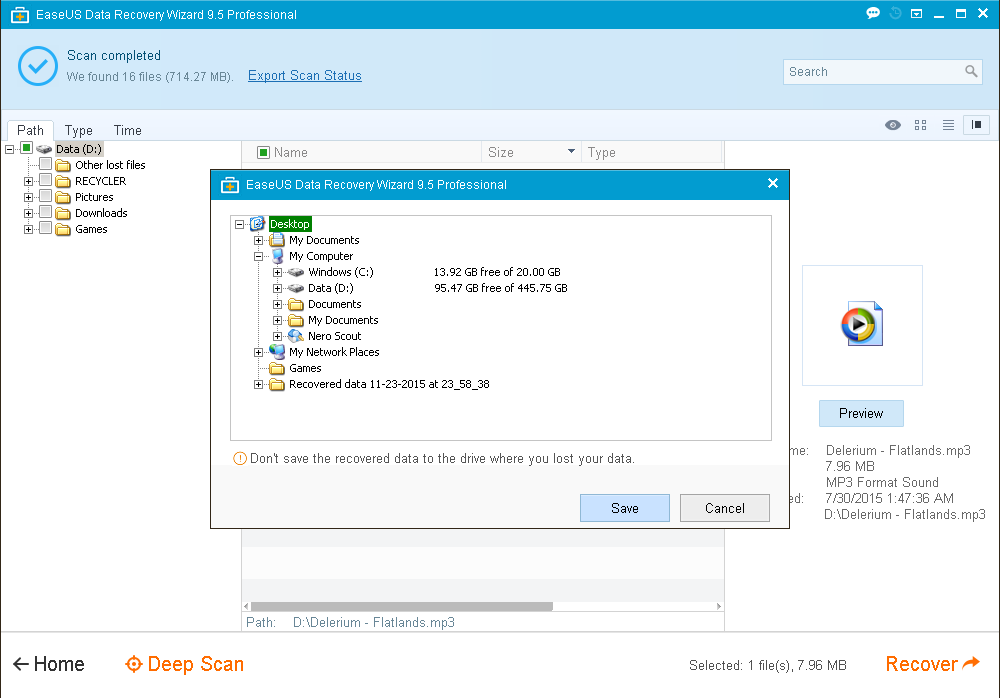Click the Nero Scout icon

pyautogui.click(x=295, y=336)
